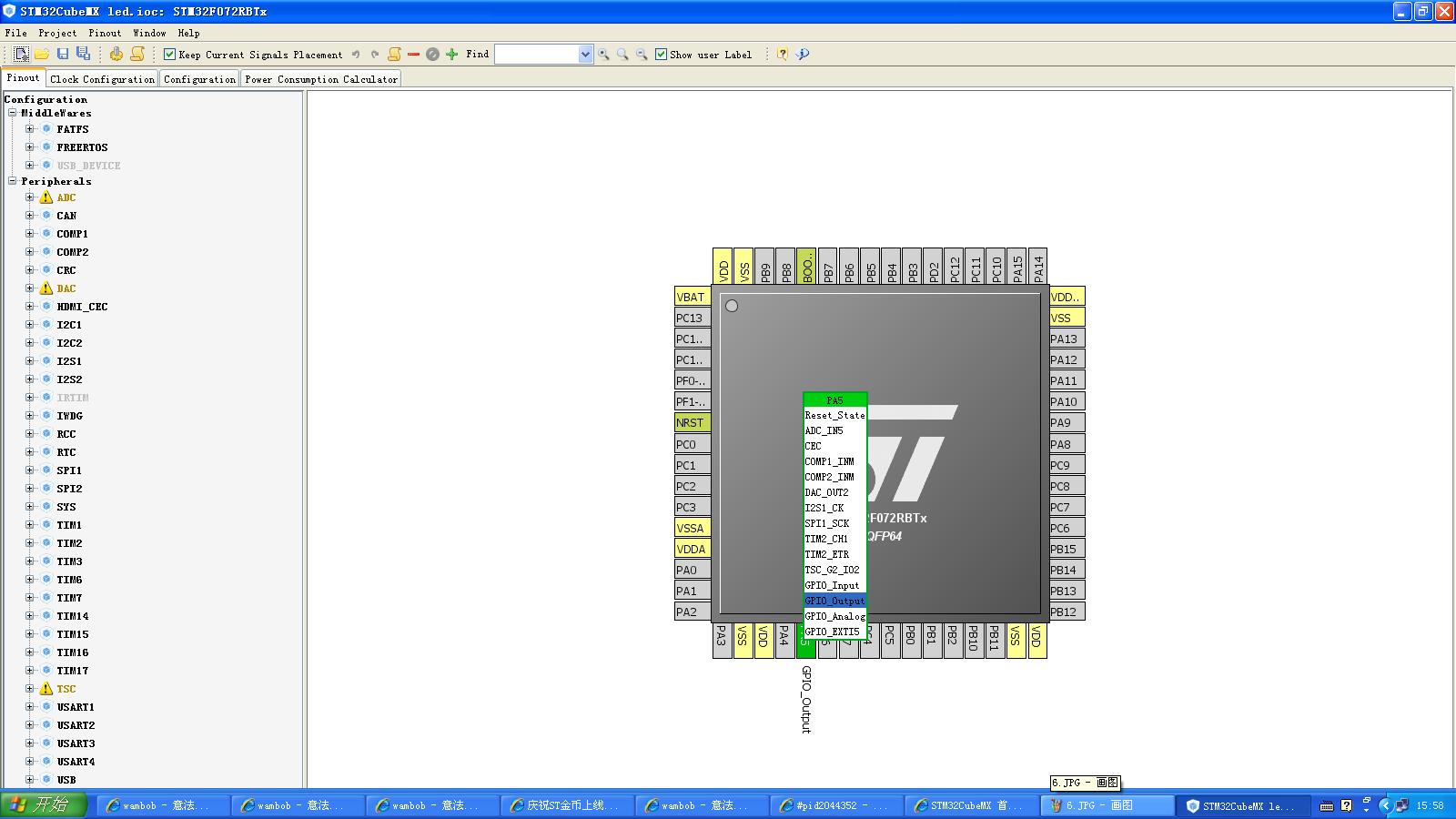Expand the RCC peripheral node
Image resolution: width=1456 pixels, height=819 pixels.
pyautogui.click(x=30, y=434)
